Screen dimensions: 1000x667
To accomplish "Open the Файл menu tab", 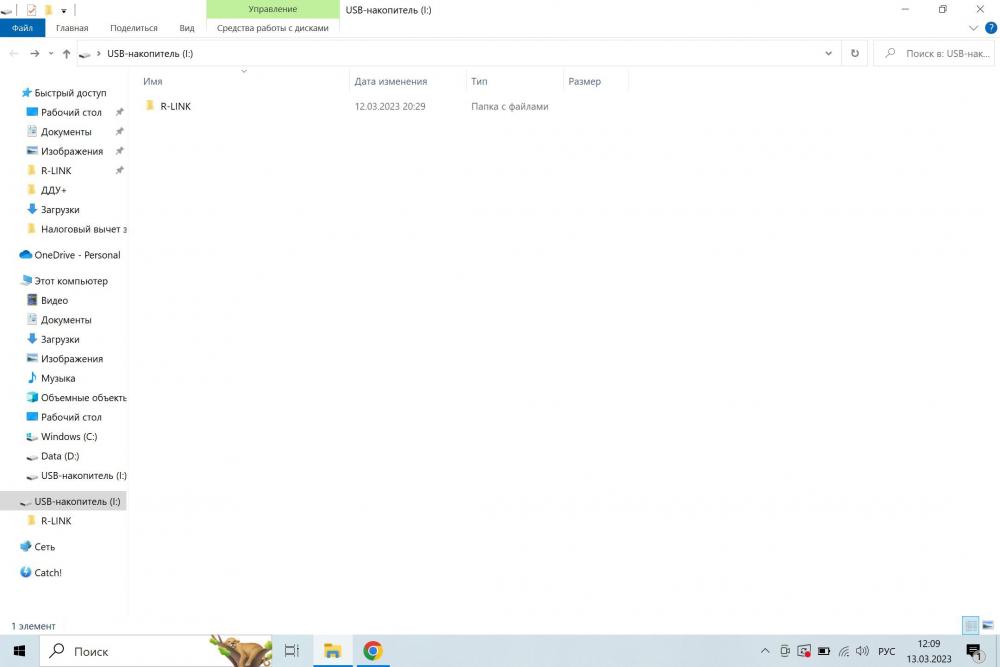I will click(x=22, y=28).
